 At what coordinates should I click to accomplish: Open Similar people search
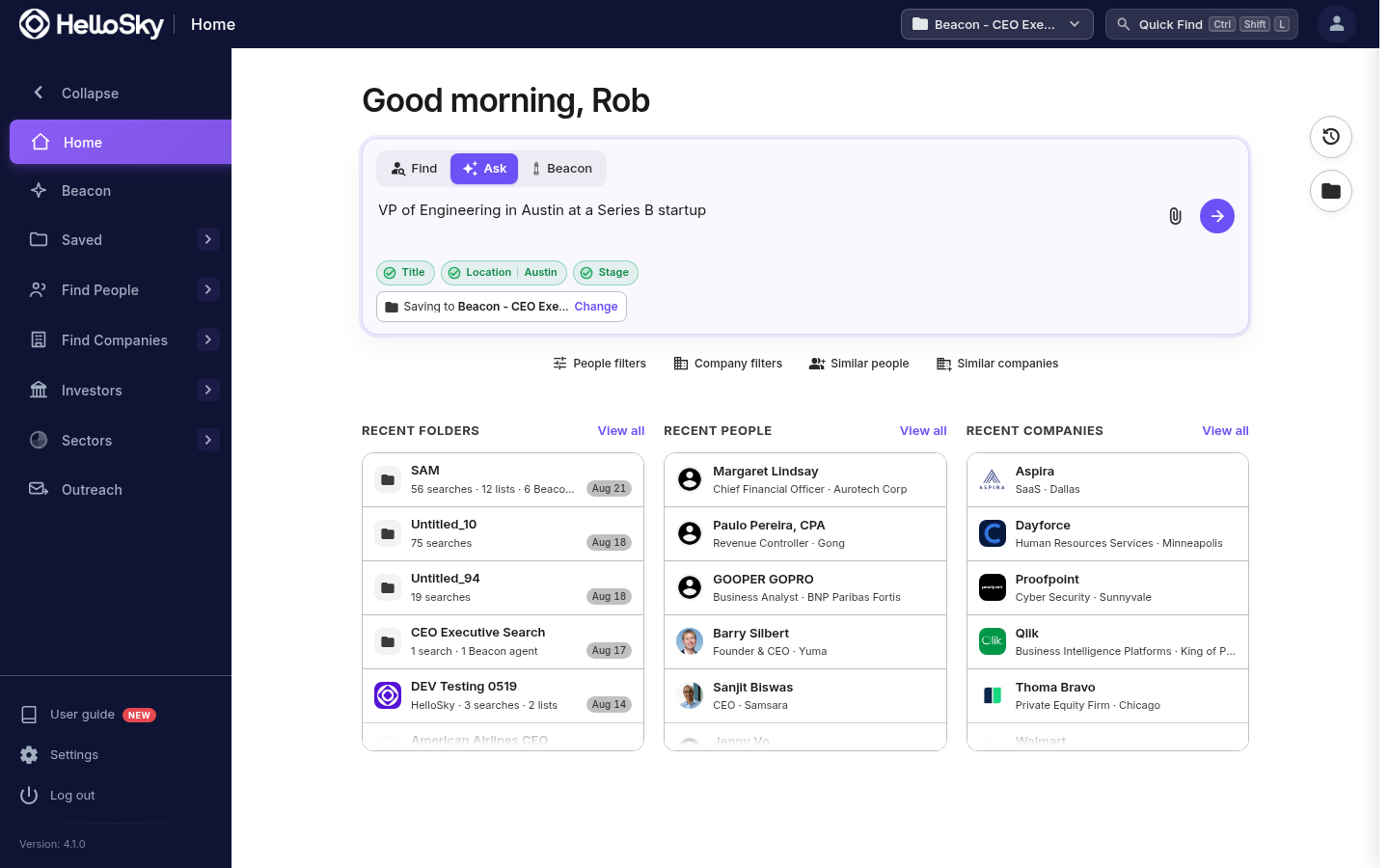(x=859, y=364)
